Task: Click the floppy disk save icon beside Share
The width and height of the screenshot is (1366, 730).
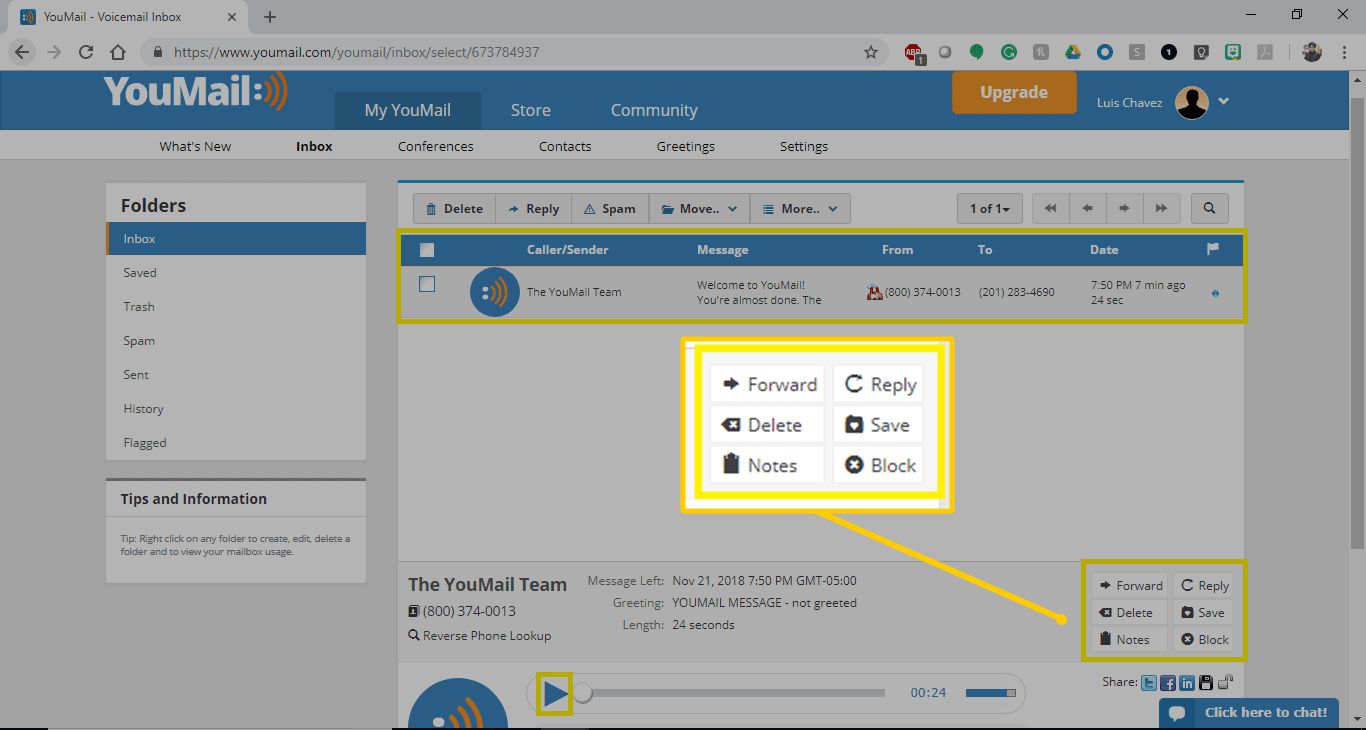Action: tap(1206, 683)
